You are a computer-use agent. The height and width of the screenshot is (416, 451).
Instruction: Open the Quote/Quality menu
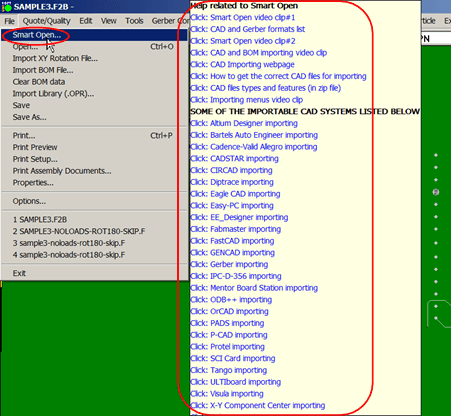tap(47, 21)
